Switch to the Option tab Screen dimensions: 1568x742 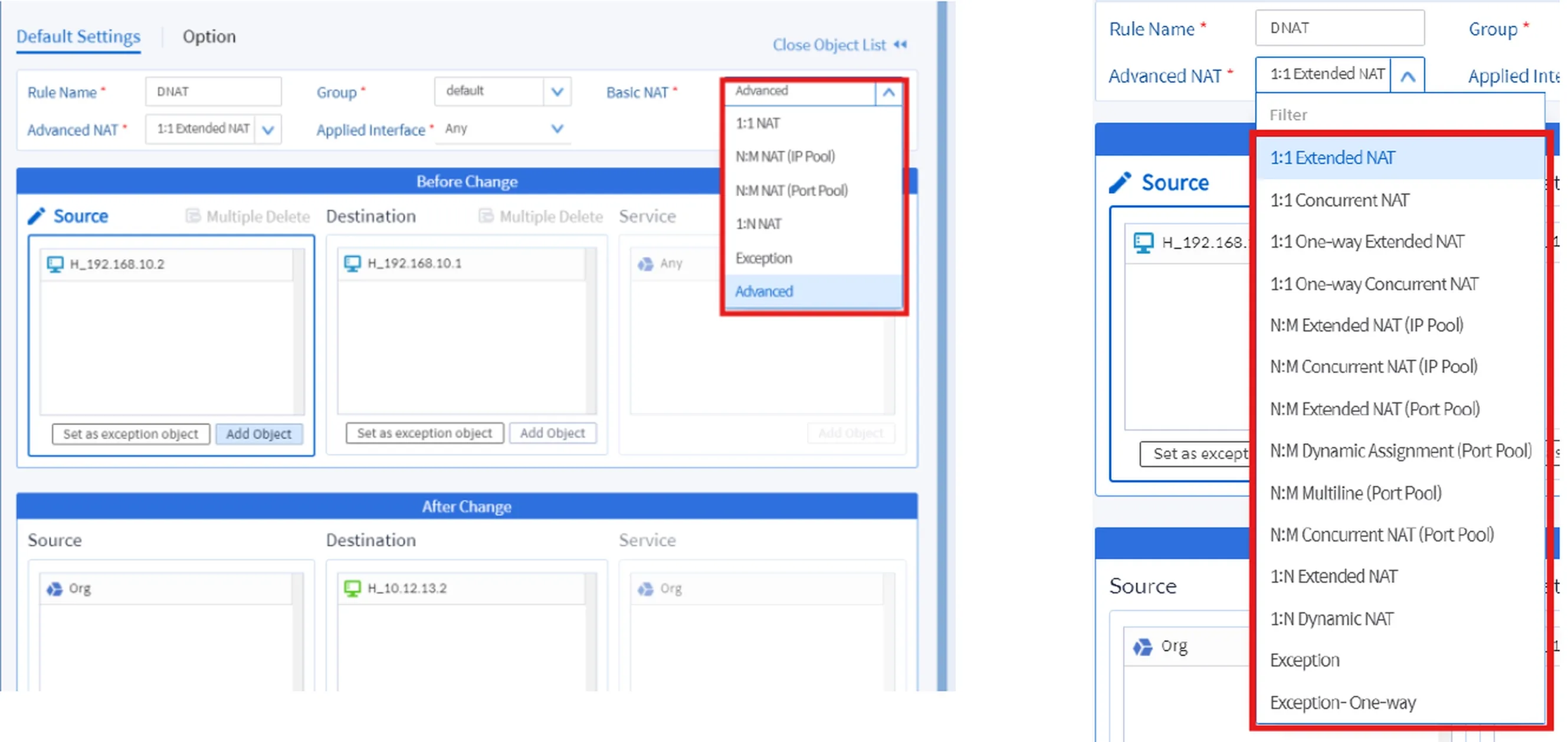point(209,37)
